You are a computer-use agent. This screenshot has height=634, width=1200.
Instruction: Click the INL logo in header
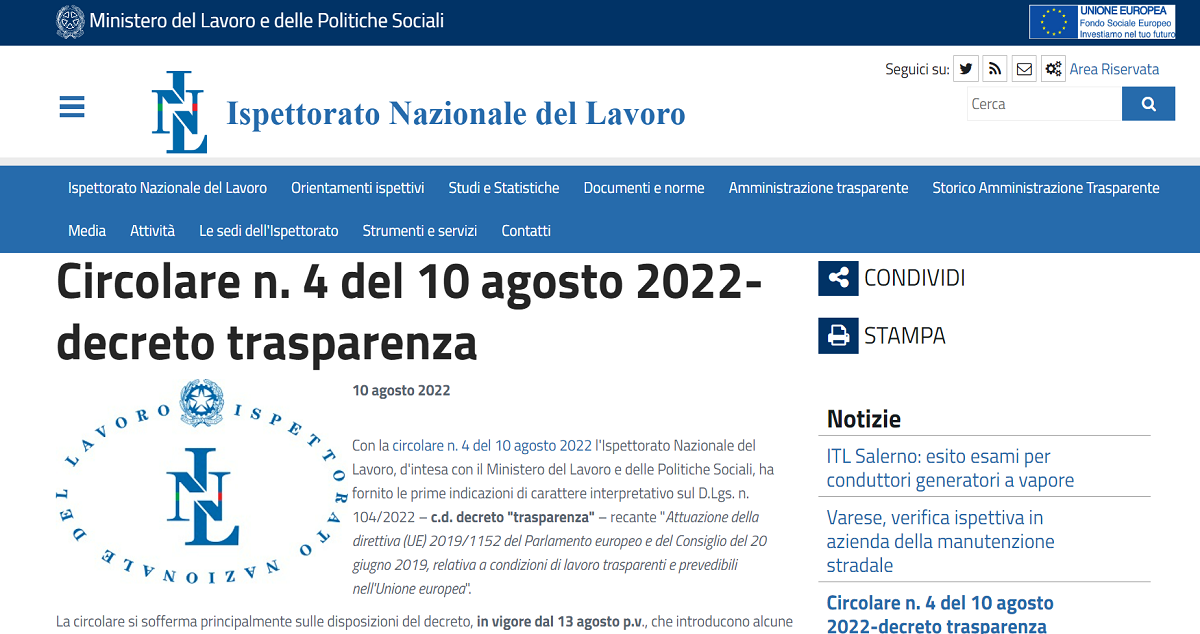[x=180, y=112]
